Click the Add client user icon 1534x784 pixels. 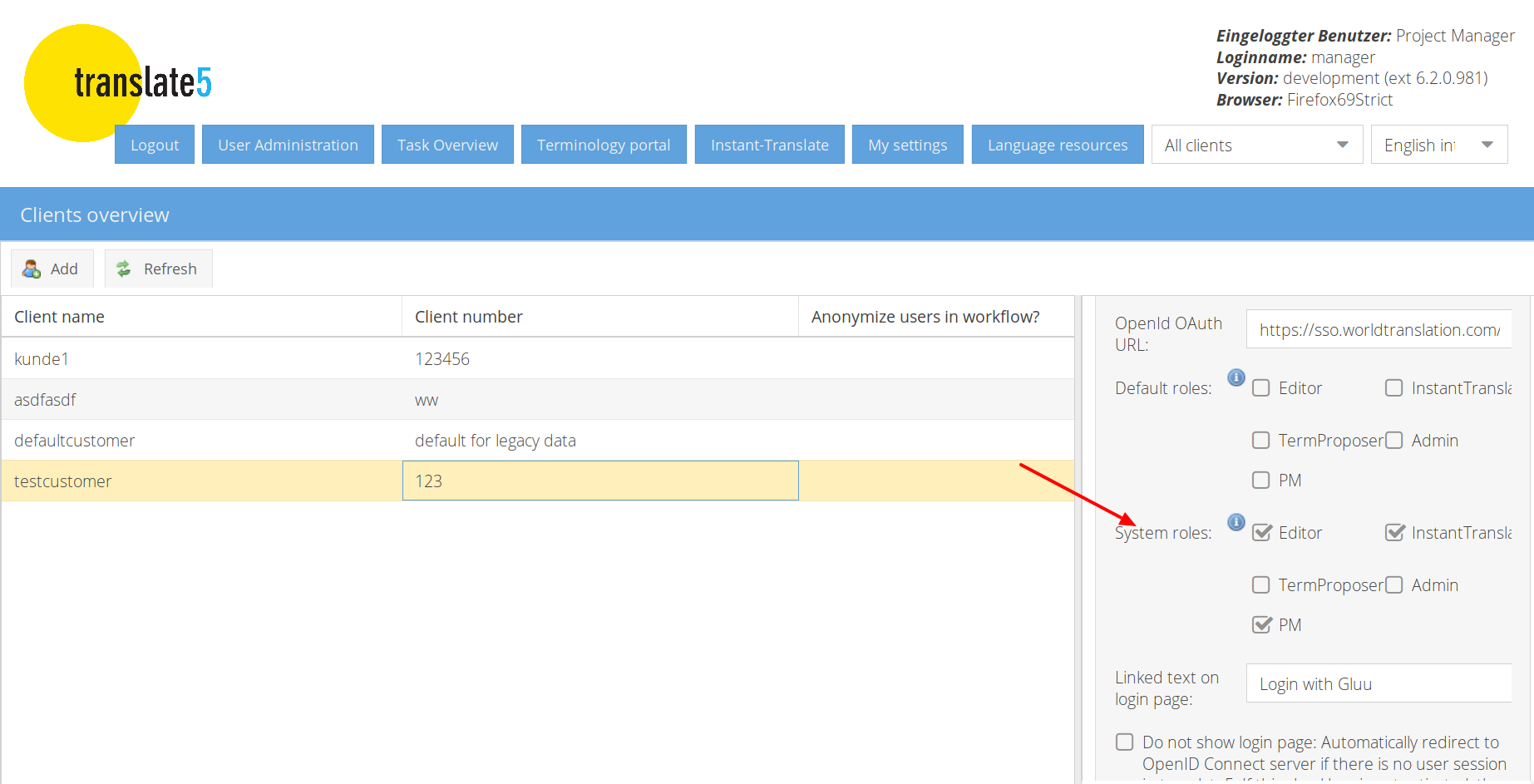[x=32, y=269]
